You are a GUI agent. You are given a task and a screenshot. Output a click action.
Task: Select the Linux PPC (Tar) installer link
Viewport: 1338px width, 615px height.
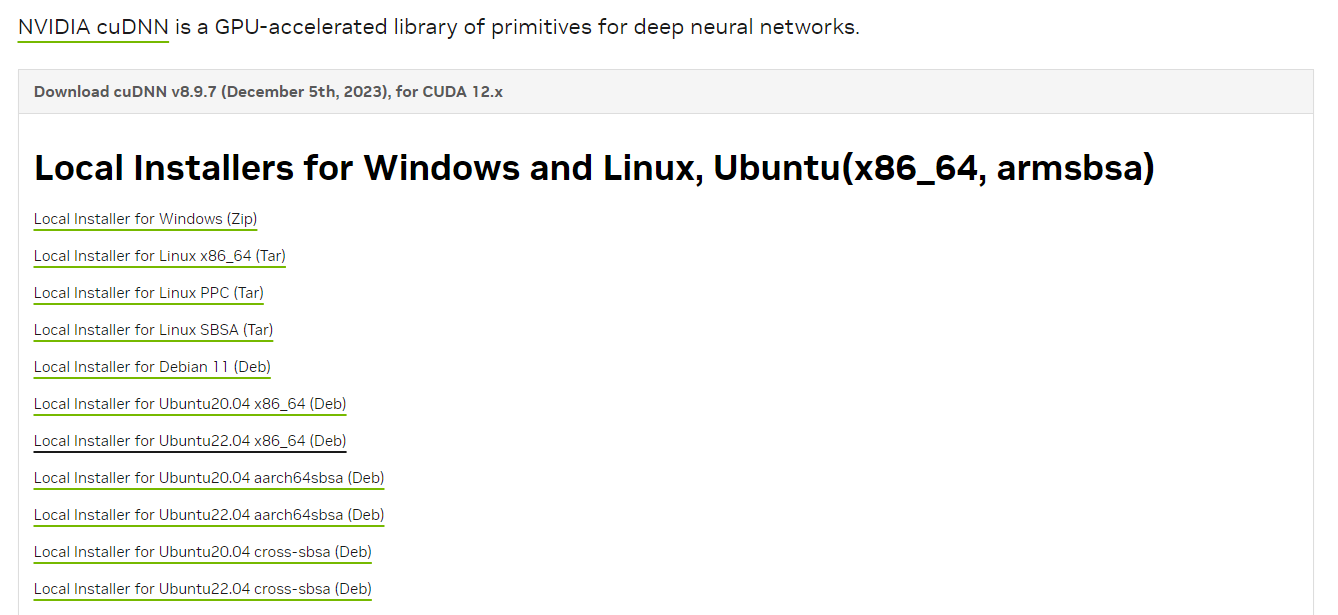(x=148, y=293)
